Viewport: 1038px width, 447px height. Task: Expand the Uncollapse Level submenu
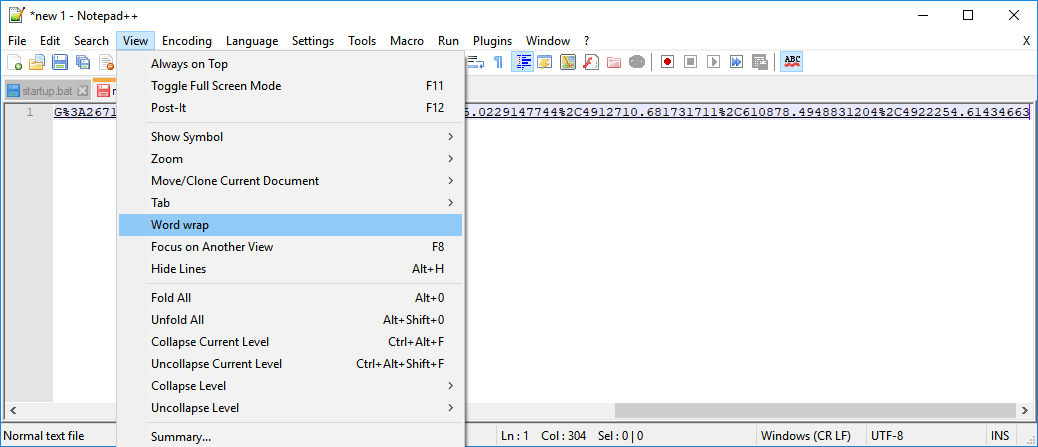tap(291, 408)
